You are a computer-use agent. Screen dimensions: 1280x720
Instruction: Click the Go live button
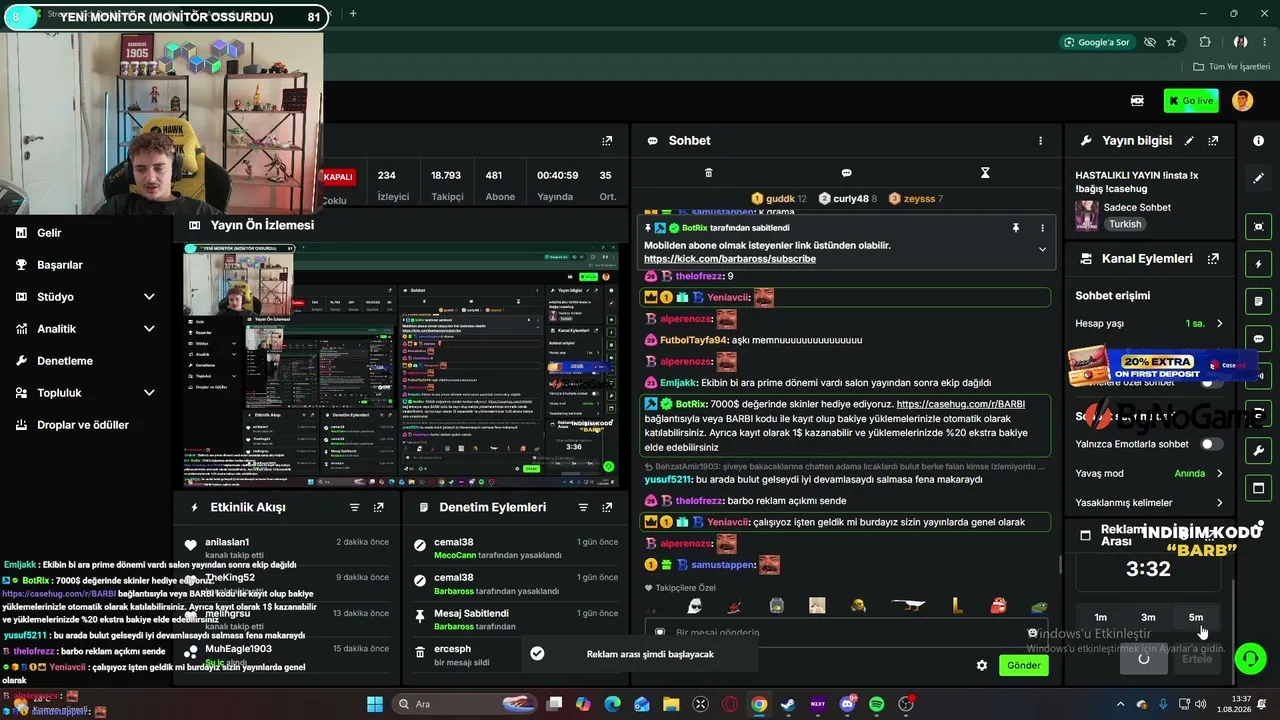click(1191, 100)
